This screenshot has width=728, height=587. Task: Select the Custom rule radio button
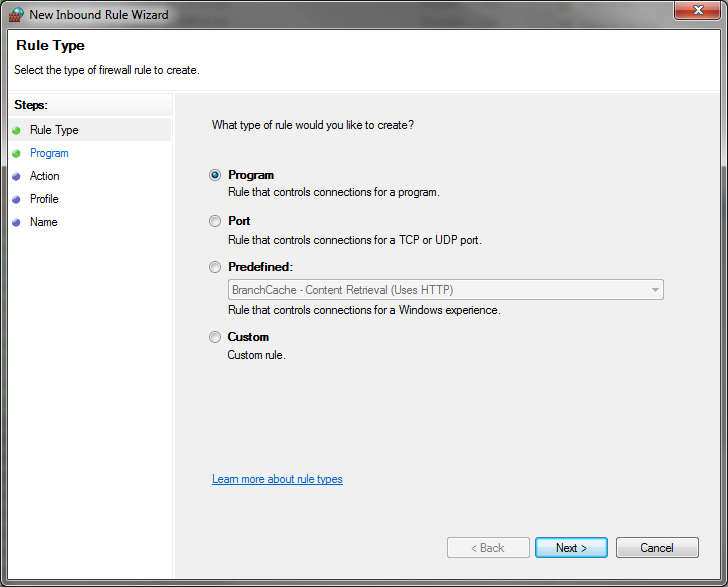214,337
